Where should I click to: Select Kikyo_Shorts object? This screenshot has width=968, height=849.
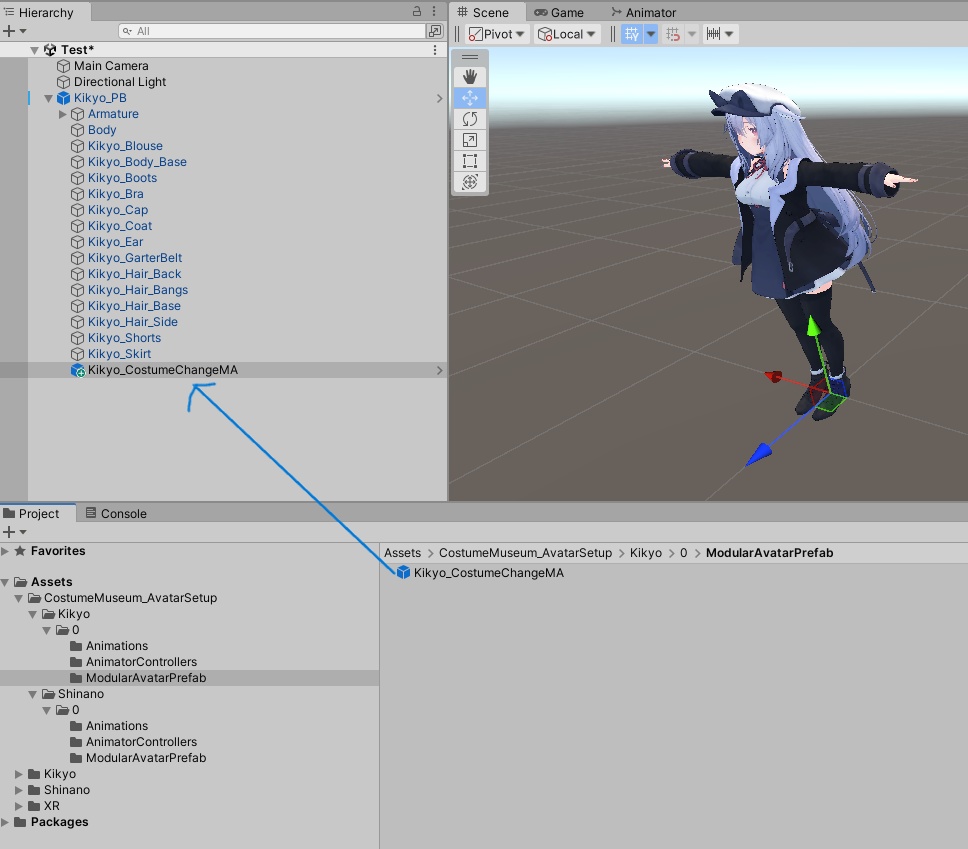pyautogui.click(x=124, y=338)
